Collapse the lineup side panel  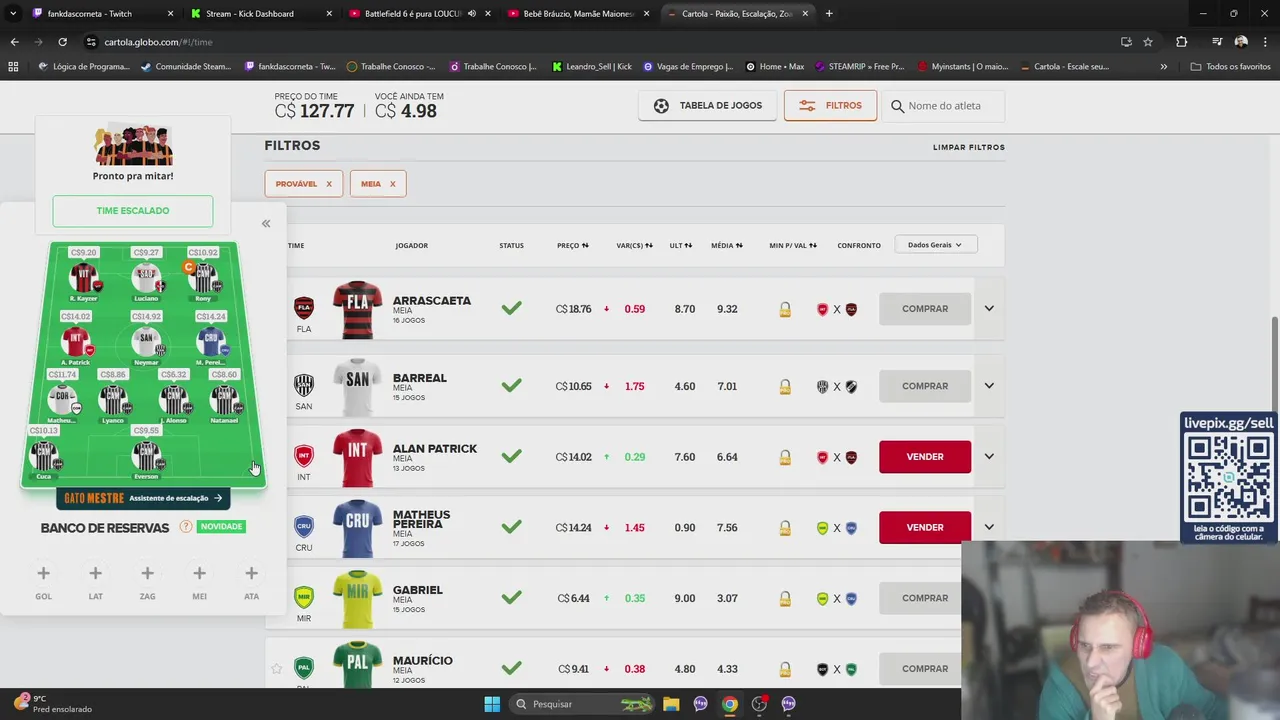point(266,223)
